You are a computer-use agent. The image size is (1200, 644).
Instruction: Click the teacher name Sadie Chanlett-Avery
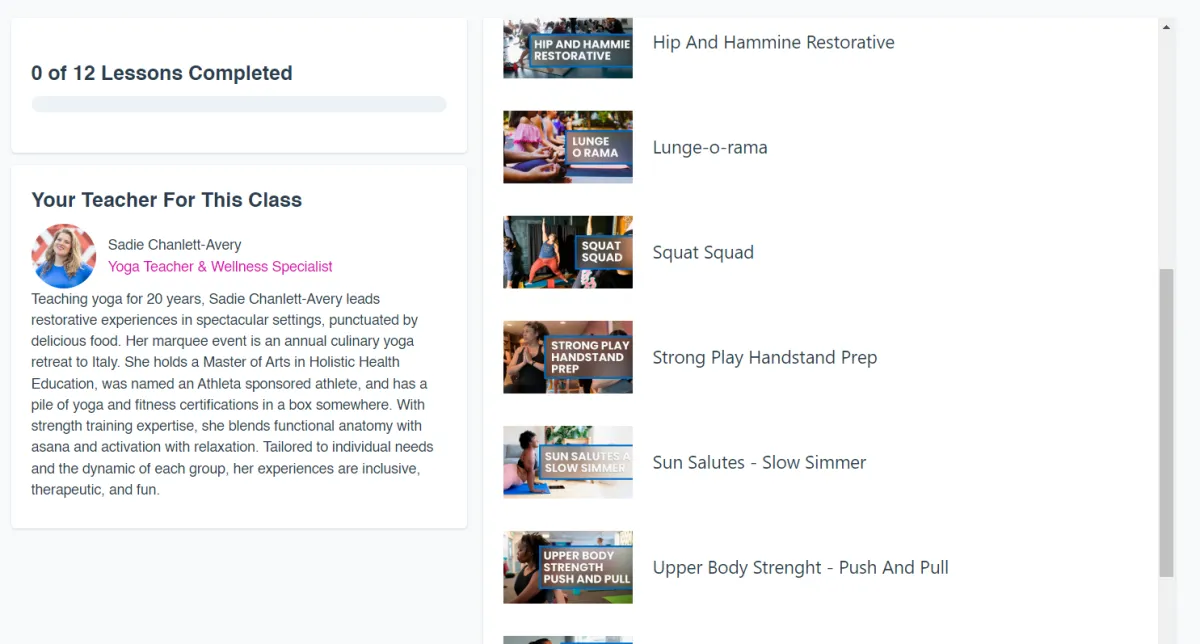[x=174, y=245]
